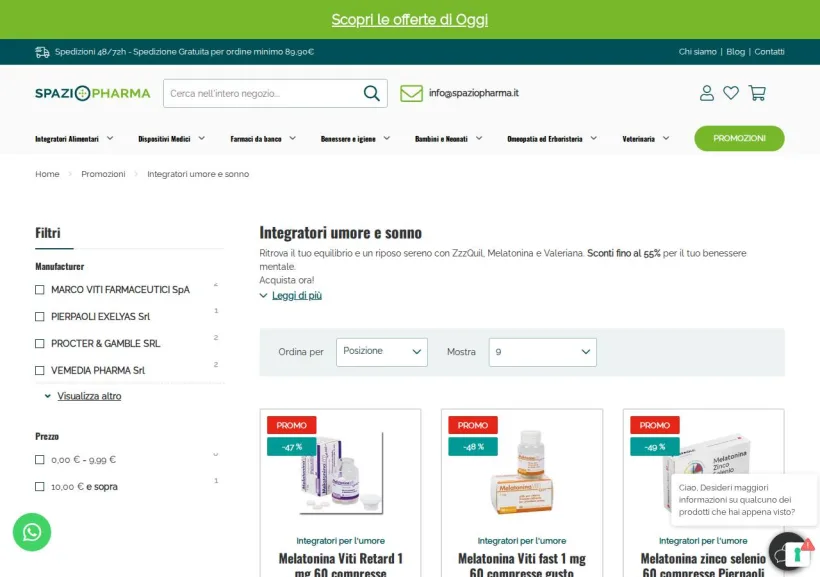Open the wishlist heart icon

tap(731, 93)
